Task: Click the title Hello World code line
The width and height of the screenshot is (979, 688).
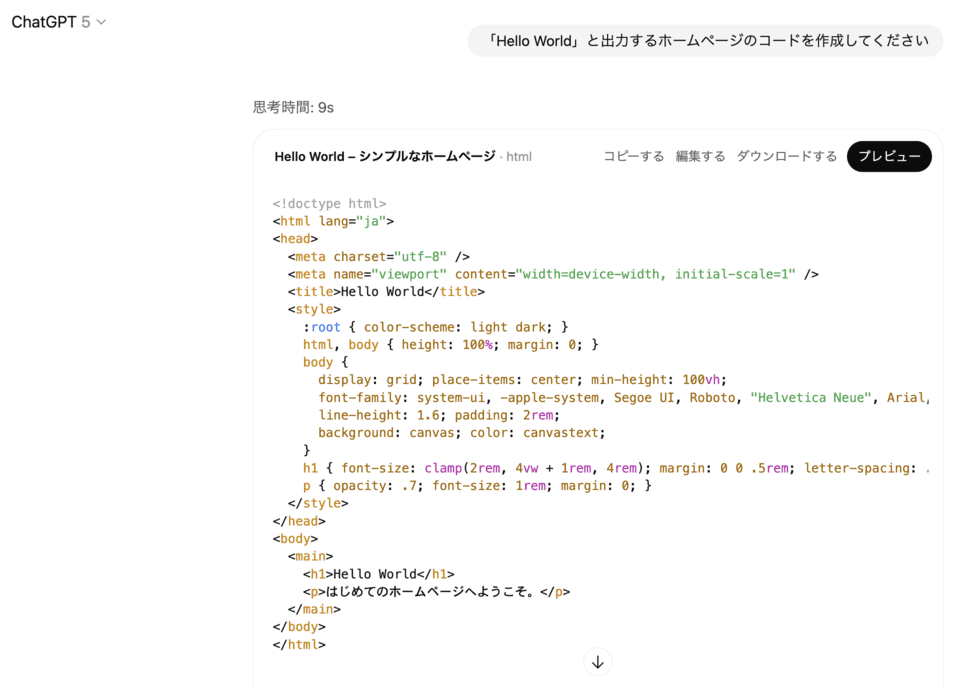Action: click(x=386, y=292)
